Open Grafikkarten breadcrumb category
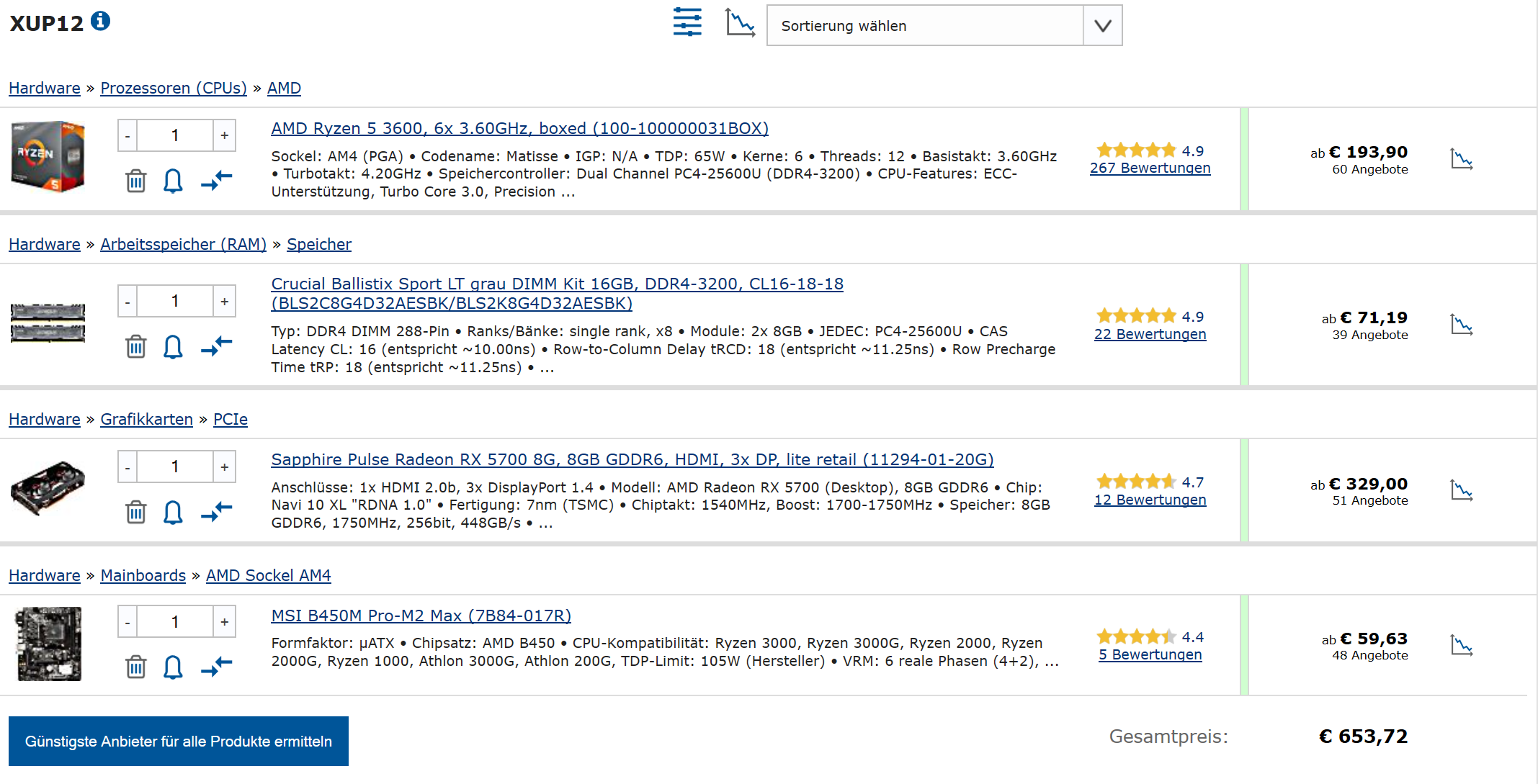The width and height of the screenshot is (1538, 784). coord(146,419)
